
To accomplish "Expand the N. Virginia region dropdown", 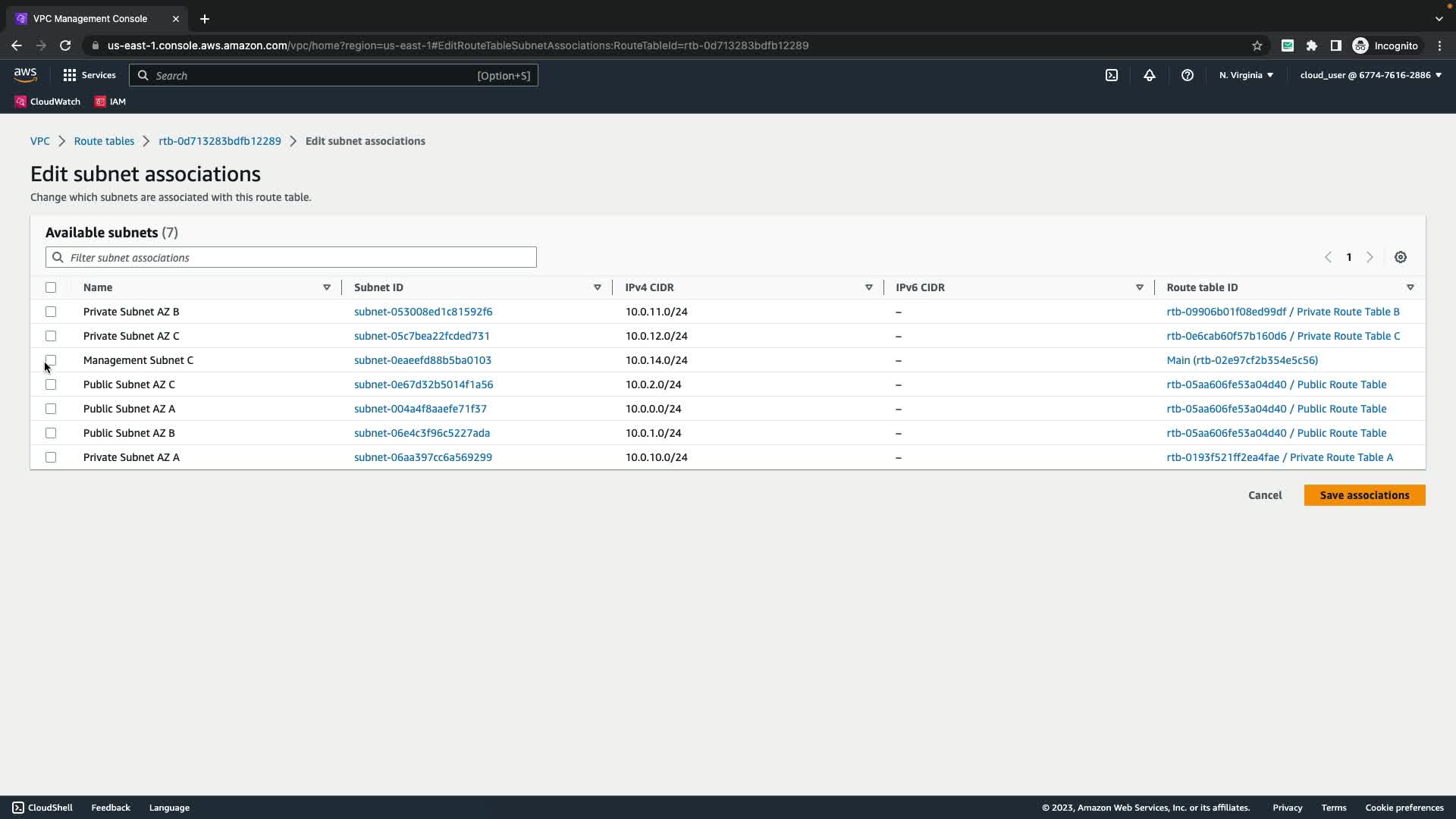I will (x=1246, y=75).
